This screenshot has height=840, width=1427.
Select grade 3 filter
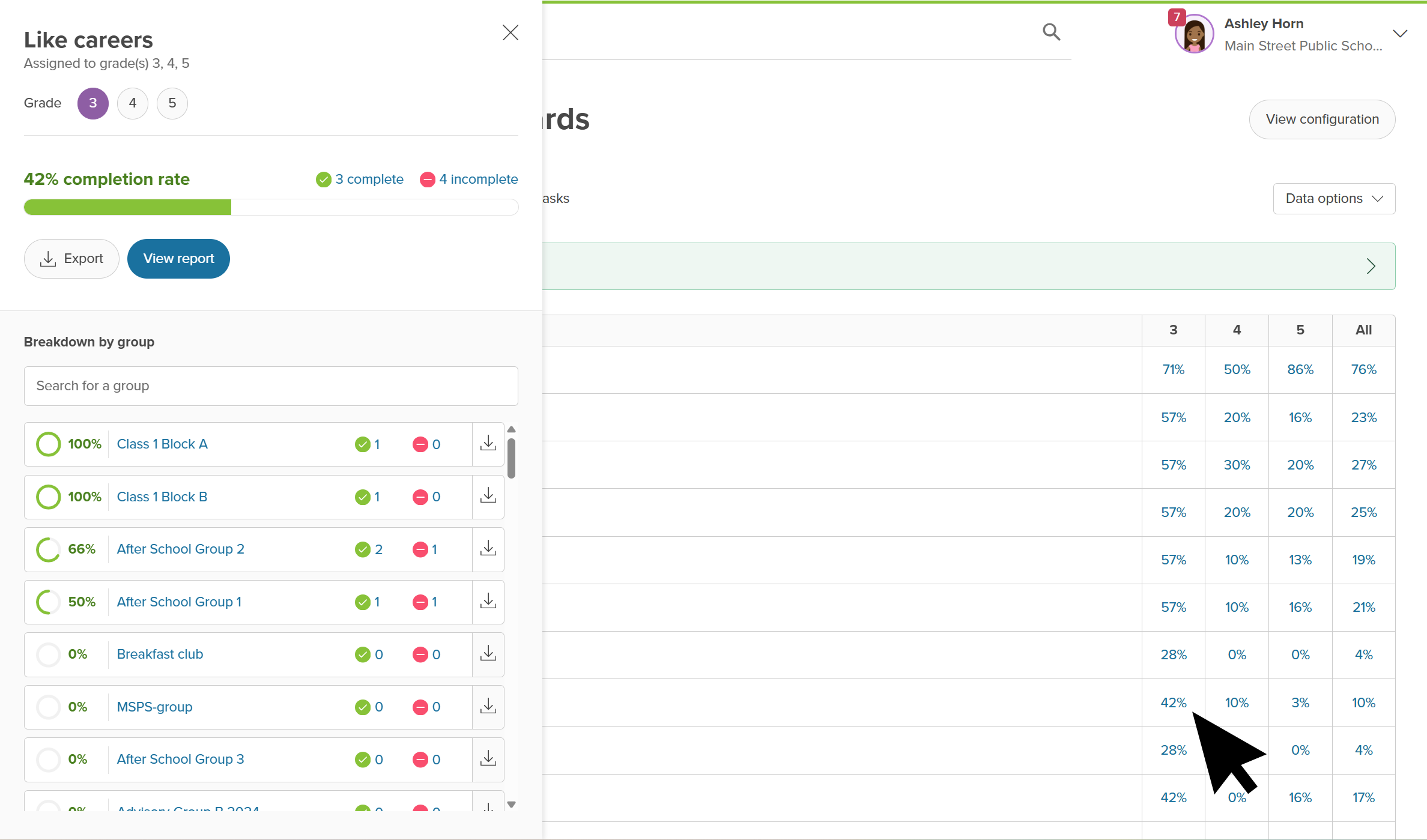pos(93,103)
